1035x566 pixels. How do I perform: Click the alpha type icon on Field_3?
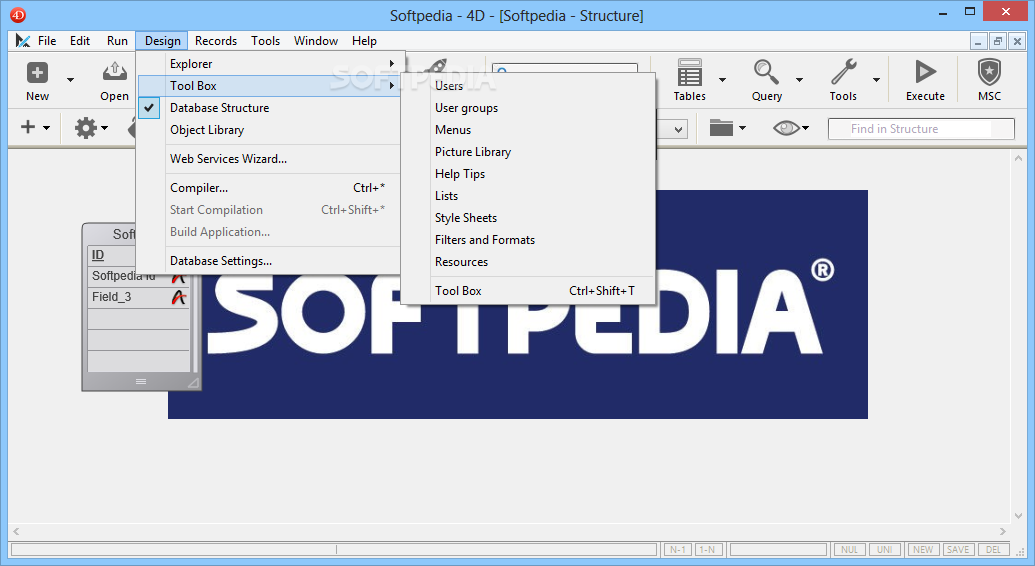[178, 297]
